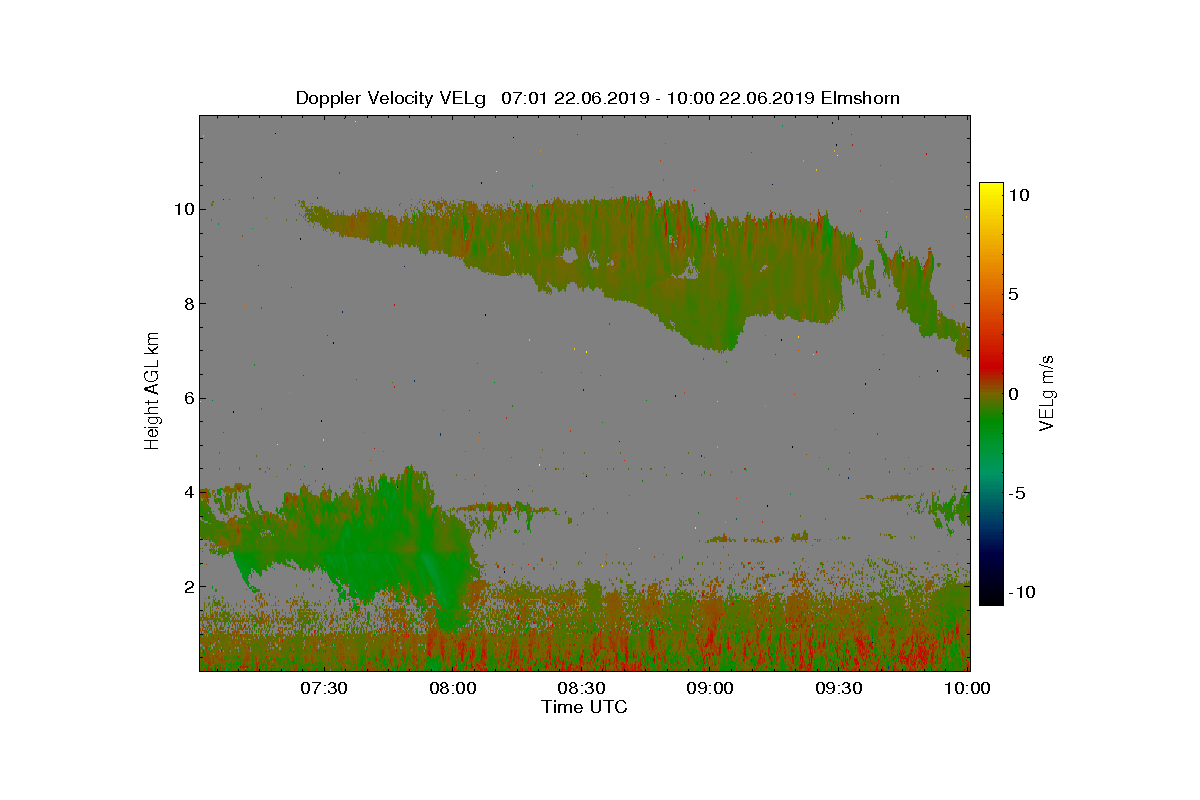Click the colorbar scale label 5
Viewport: 1200px width, 800px height.
pyautogui.click(x=1012, y=294)
